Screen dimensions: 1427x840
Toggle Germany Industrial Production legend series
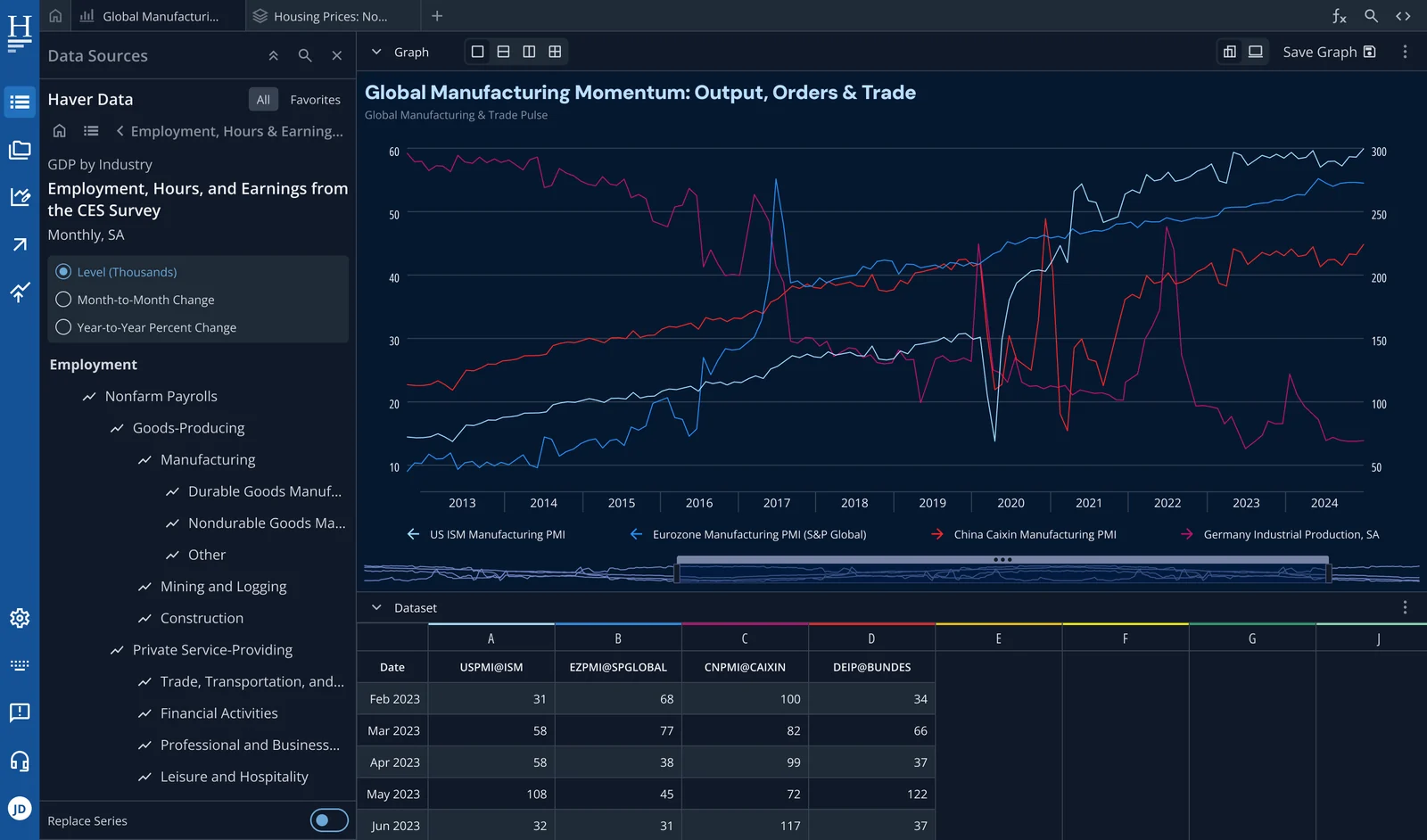(x=1279, y=534)
